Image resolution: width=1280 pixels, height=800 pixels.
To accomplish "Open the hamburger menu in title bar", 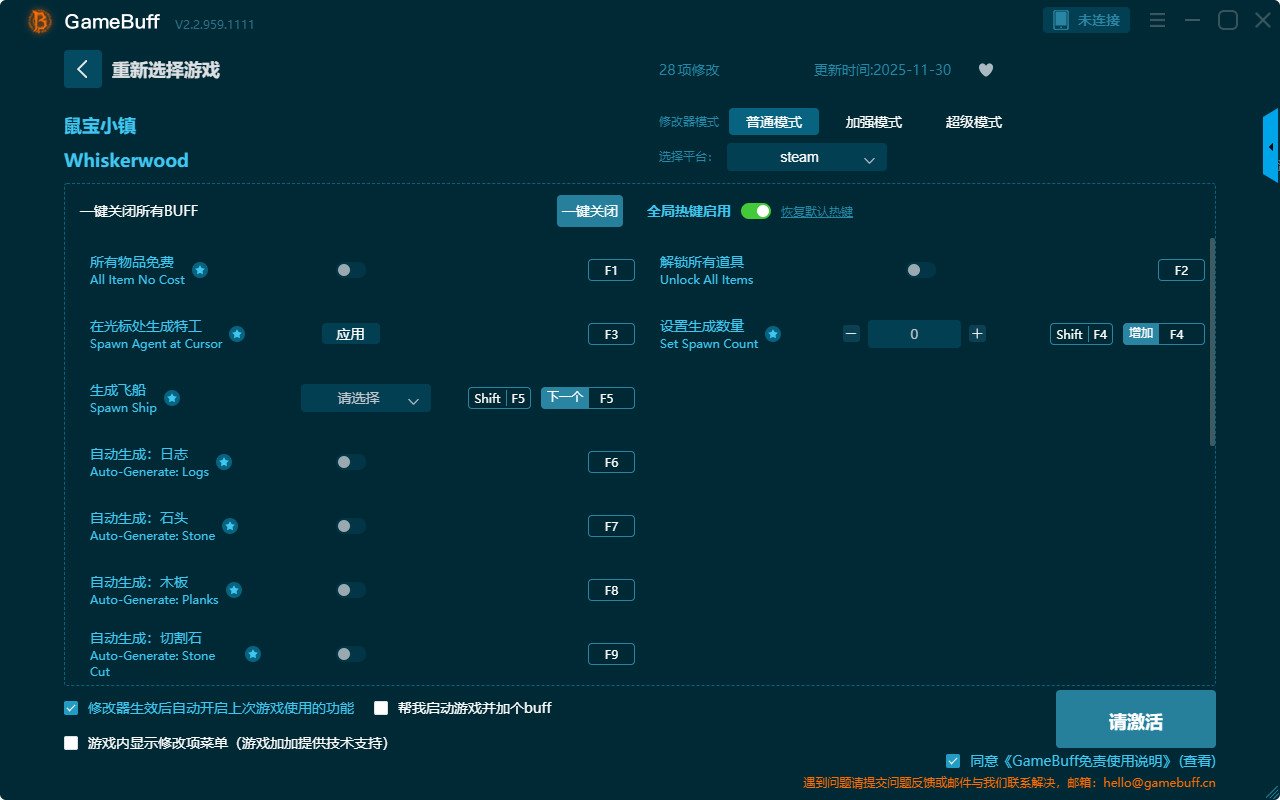I will (1157, 20).
